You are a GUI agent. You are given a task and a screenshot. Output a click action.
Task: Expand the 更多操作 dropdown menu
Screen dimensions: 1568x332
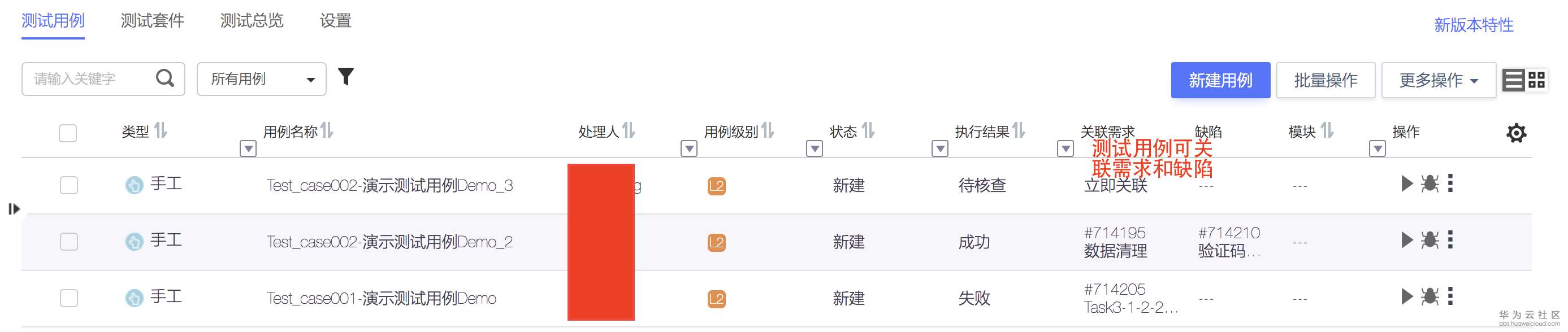coord(1438,80)
